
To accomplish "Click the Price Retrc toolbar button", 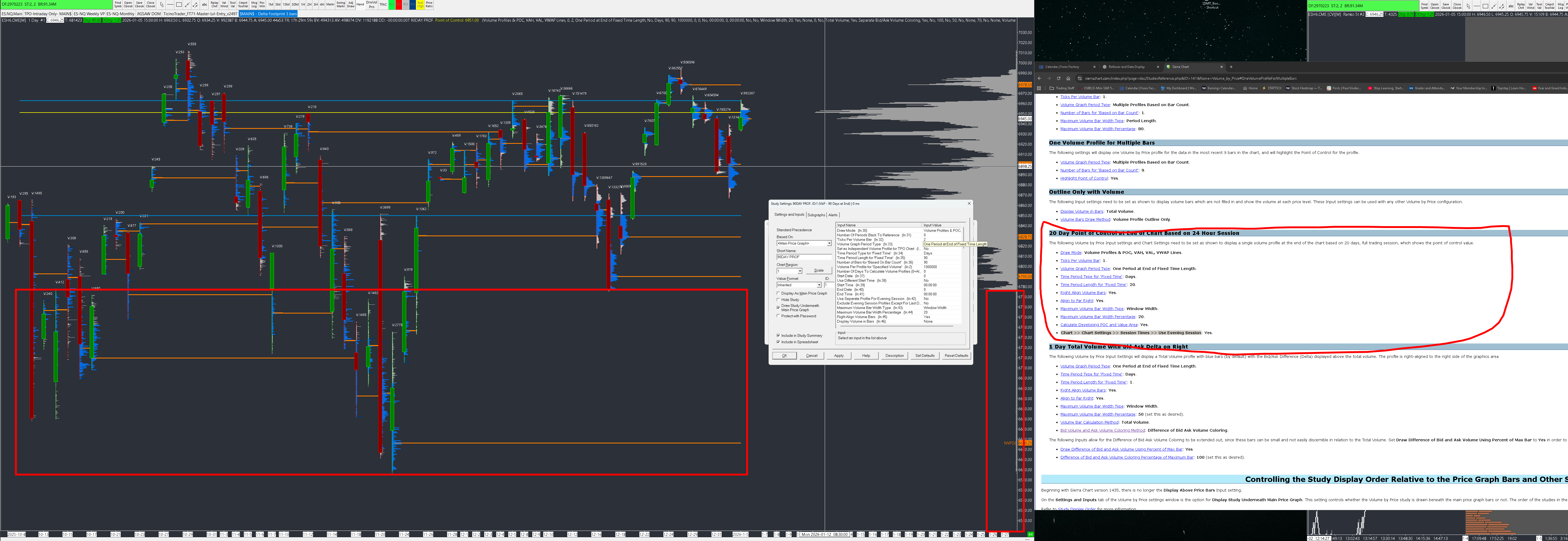I will pos(429,4).
